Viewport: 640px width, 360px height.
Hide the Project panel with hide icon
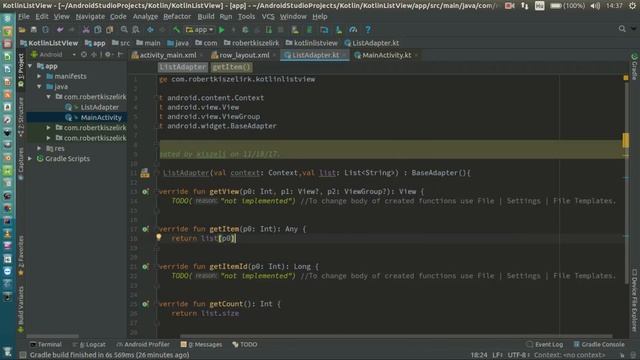(x=120, y=55)
